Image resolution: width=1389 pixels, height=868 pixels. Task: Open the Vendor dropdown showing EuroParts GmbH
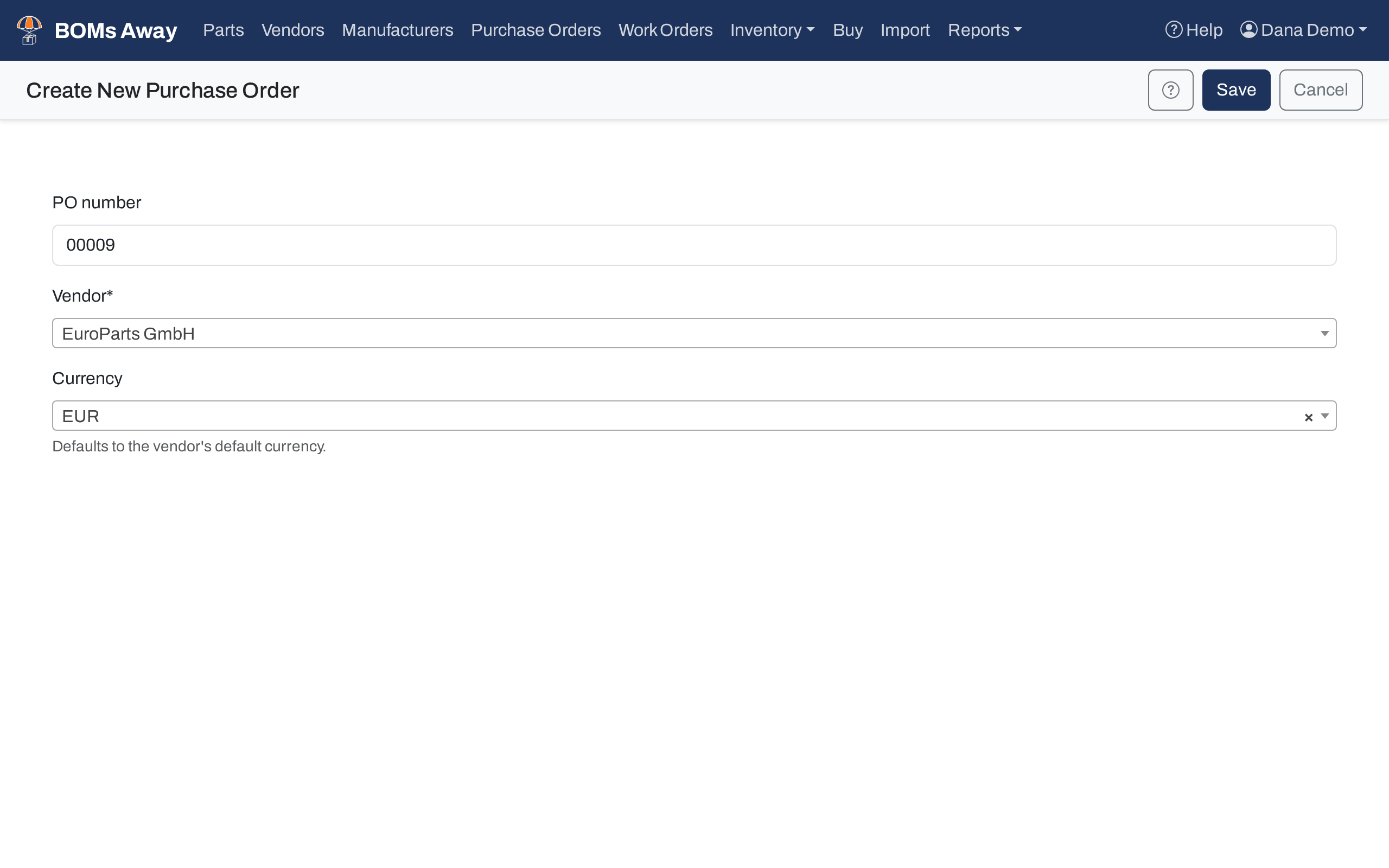(x=694, y=333)
